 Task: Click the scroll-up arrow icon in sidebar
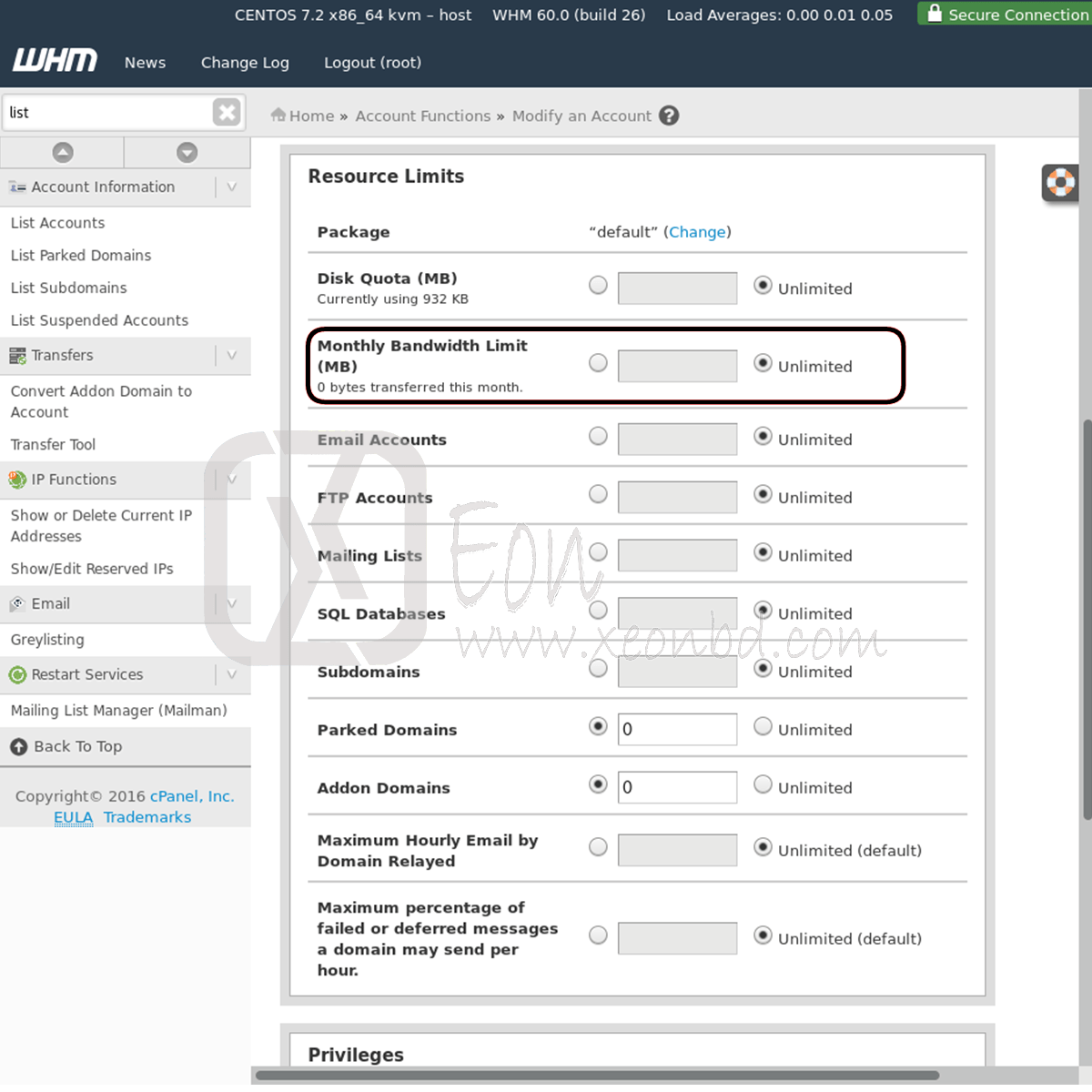63,153
